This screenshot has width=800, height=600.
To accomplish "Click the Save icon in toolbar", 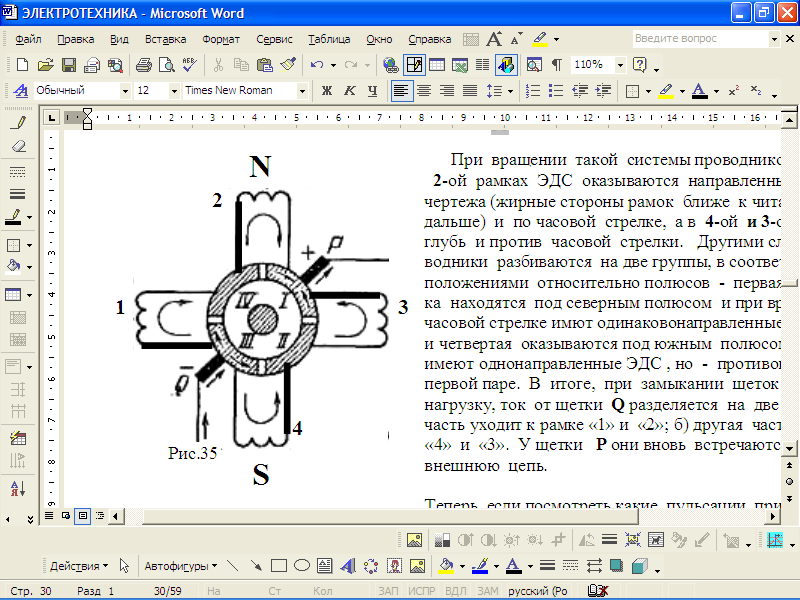I will [x=69, y=65].
